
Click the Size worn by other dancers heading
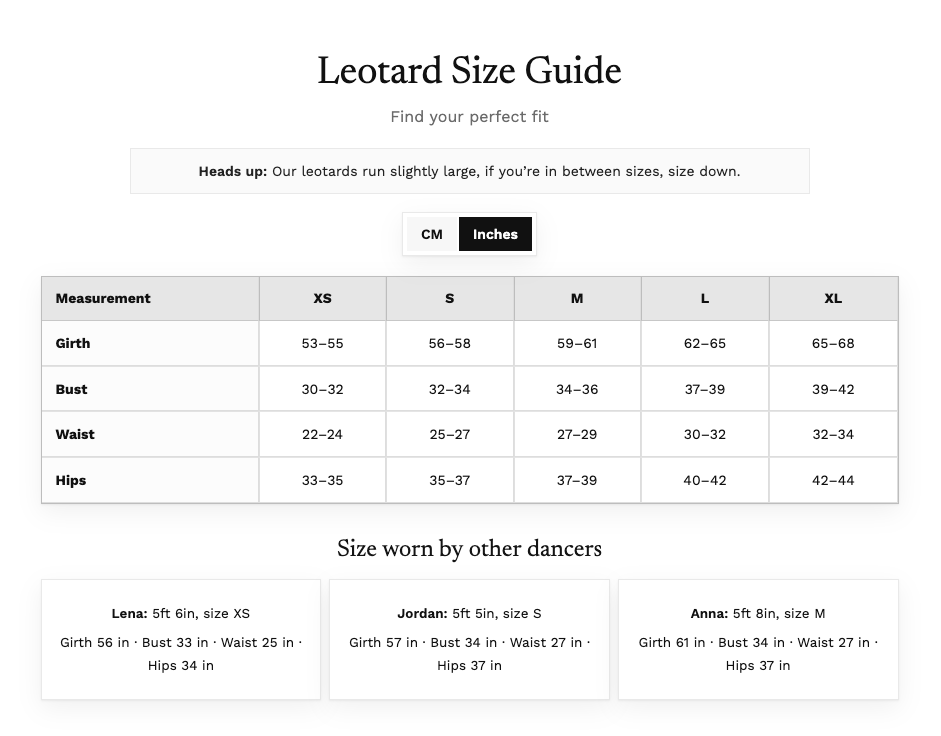click(x=469, y=549)
